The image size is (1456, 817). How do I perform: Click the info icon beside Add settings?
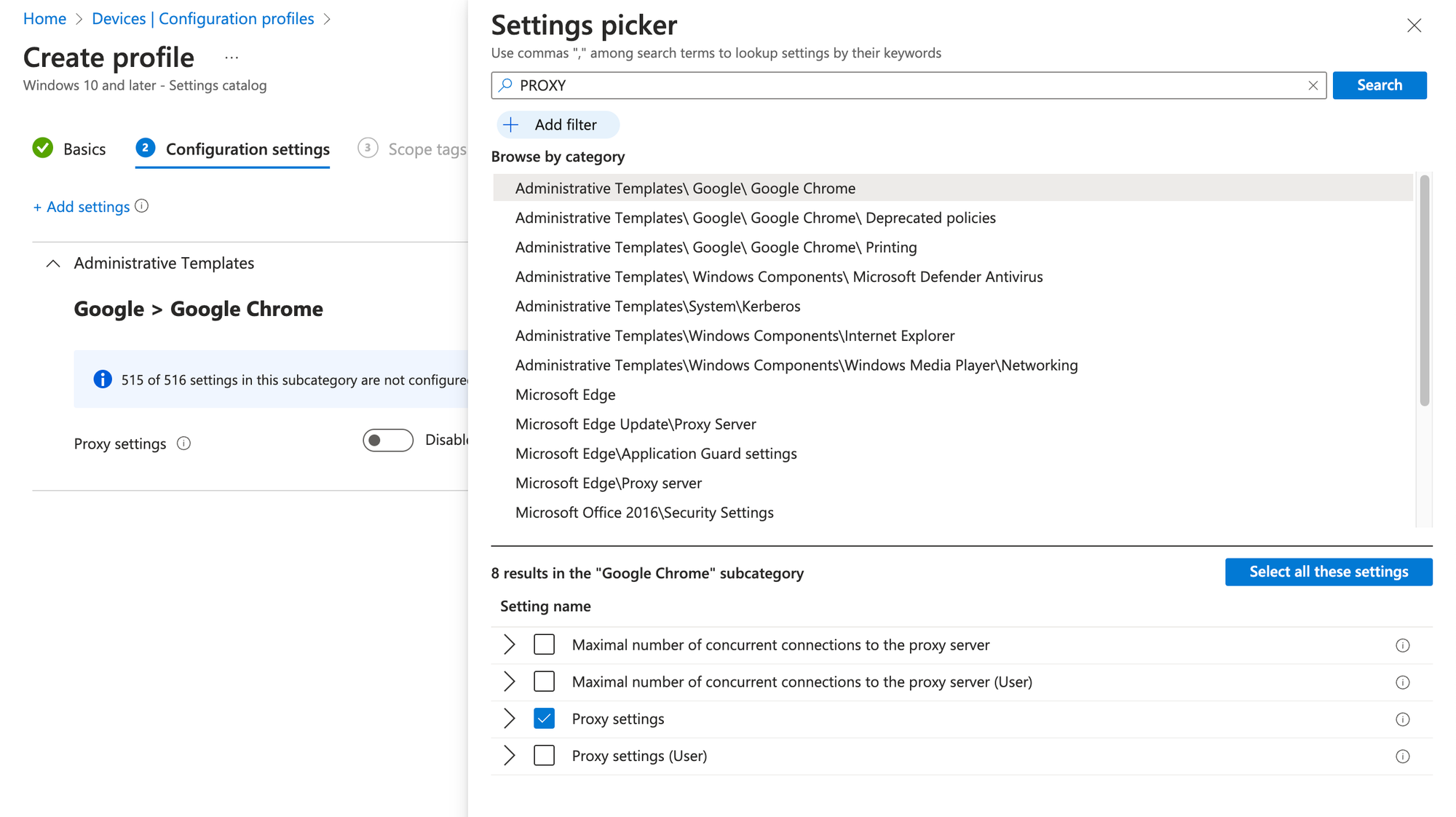142,206
